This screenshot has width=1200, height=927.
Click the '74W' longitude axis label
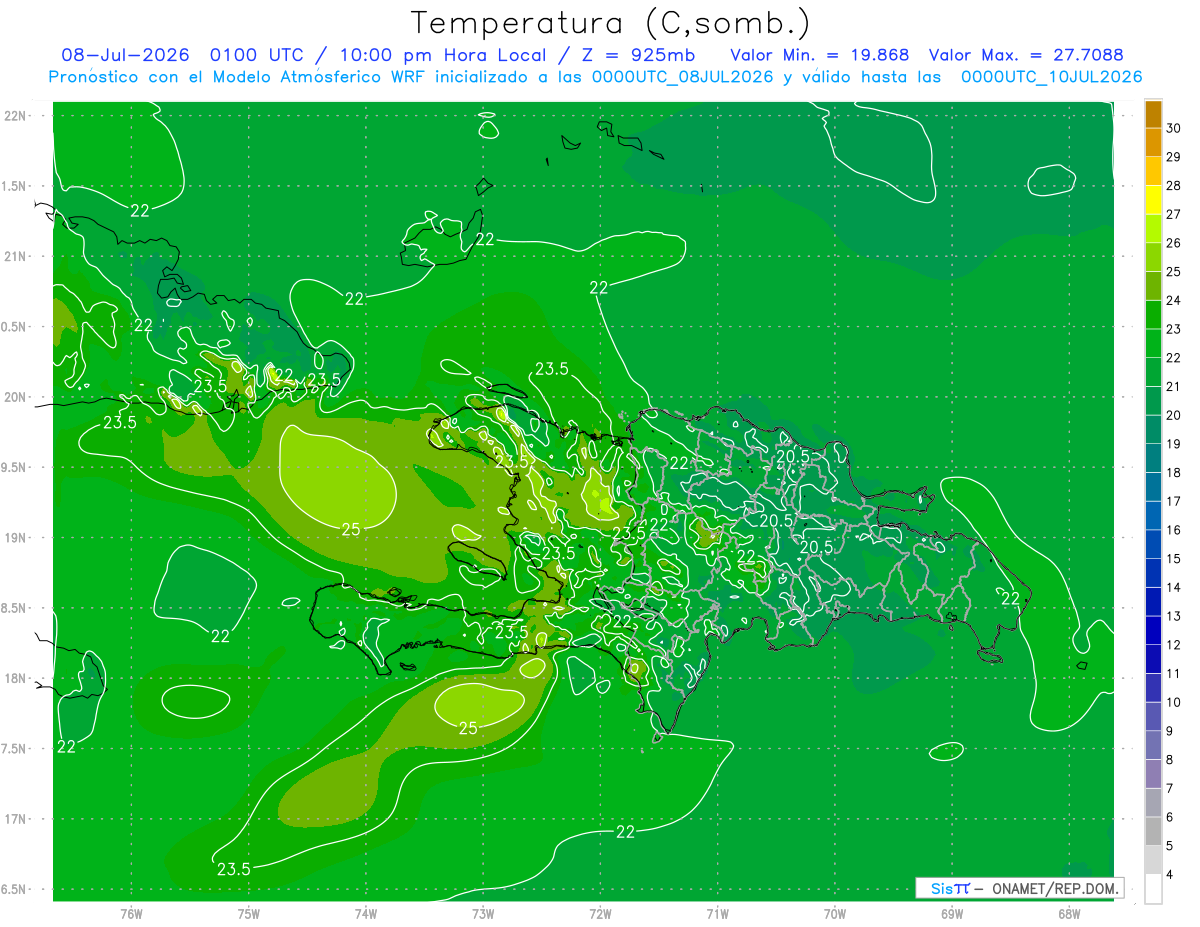pyautogui.click(x=366, y=913)
